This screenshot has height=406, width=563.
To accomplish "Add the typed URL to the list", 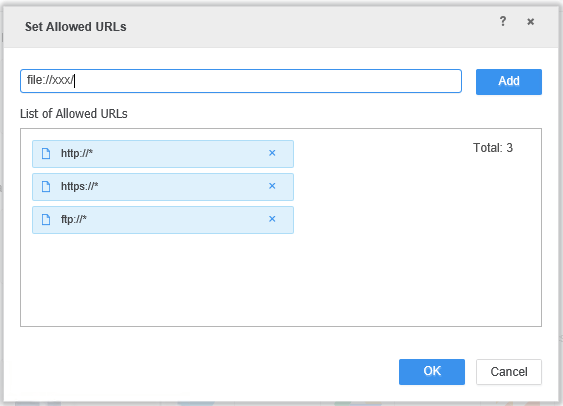I will [x=509, y=81].
